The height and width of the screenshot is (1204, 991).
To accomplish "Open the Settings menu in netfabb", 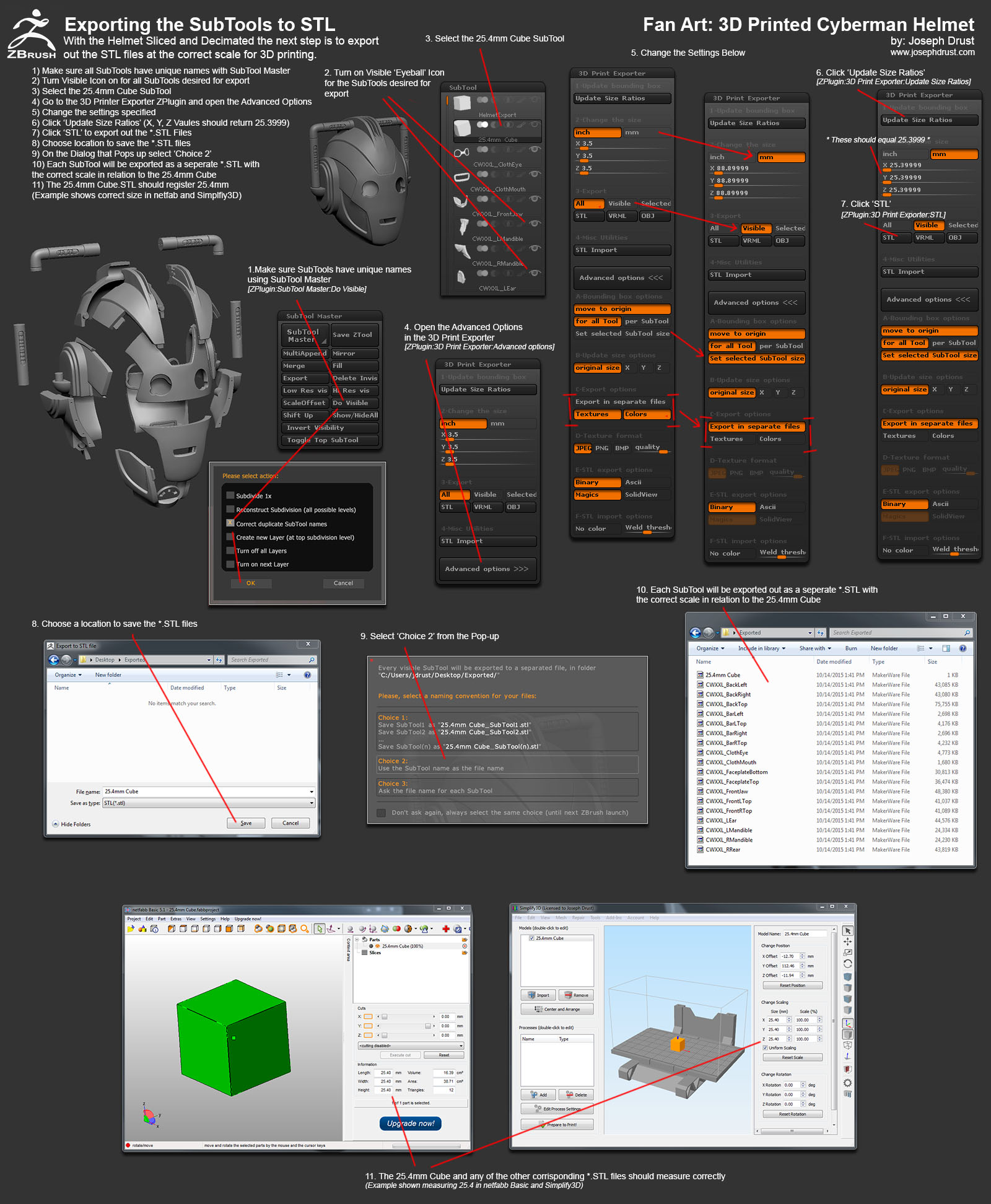I will 207,918.
